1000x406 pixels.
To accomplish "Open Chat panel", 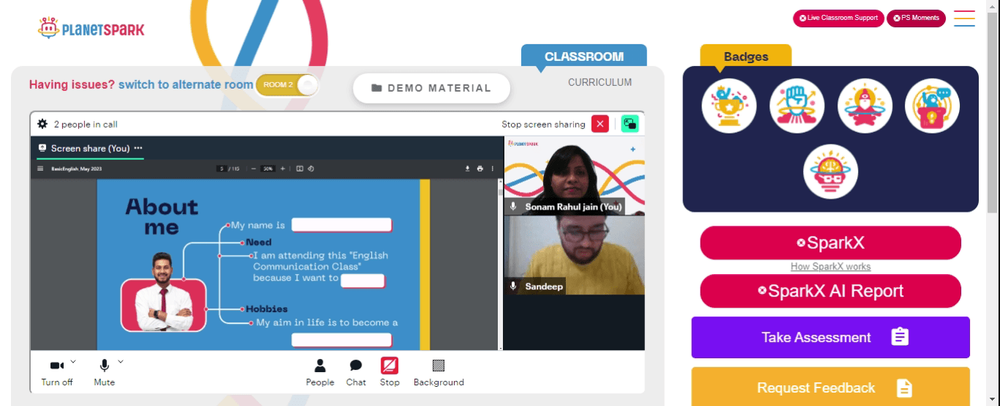I will click(x=356, y=373).
